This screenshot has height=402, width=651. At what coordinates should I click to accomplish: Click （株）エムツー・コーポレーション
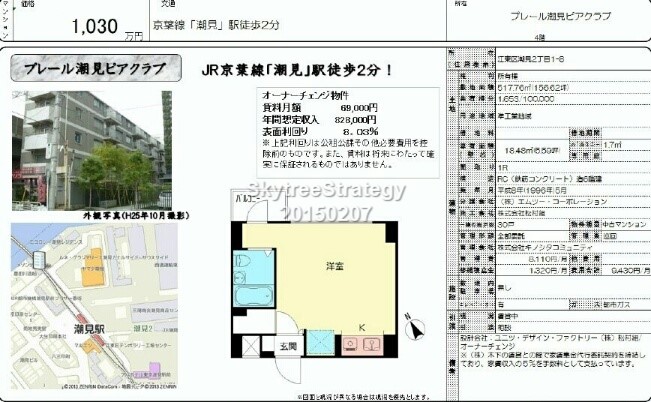[552, 202]
